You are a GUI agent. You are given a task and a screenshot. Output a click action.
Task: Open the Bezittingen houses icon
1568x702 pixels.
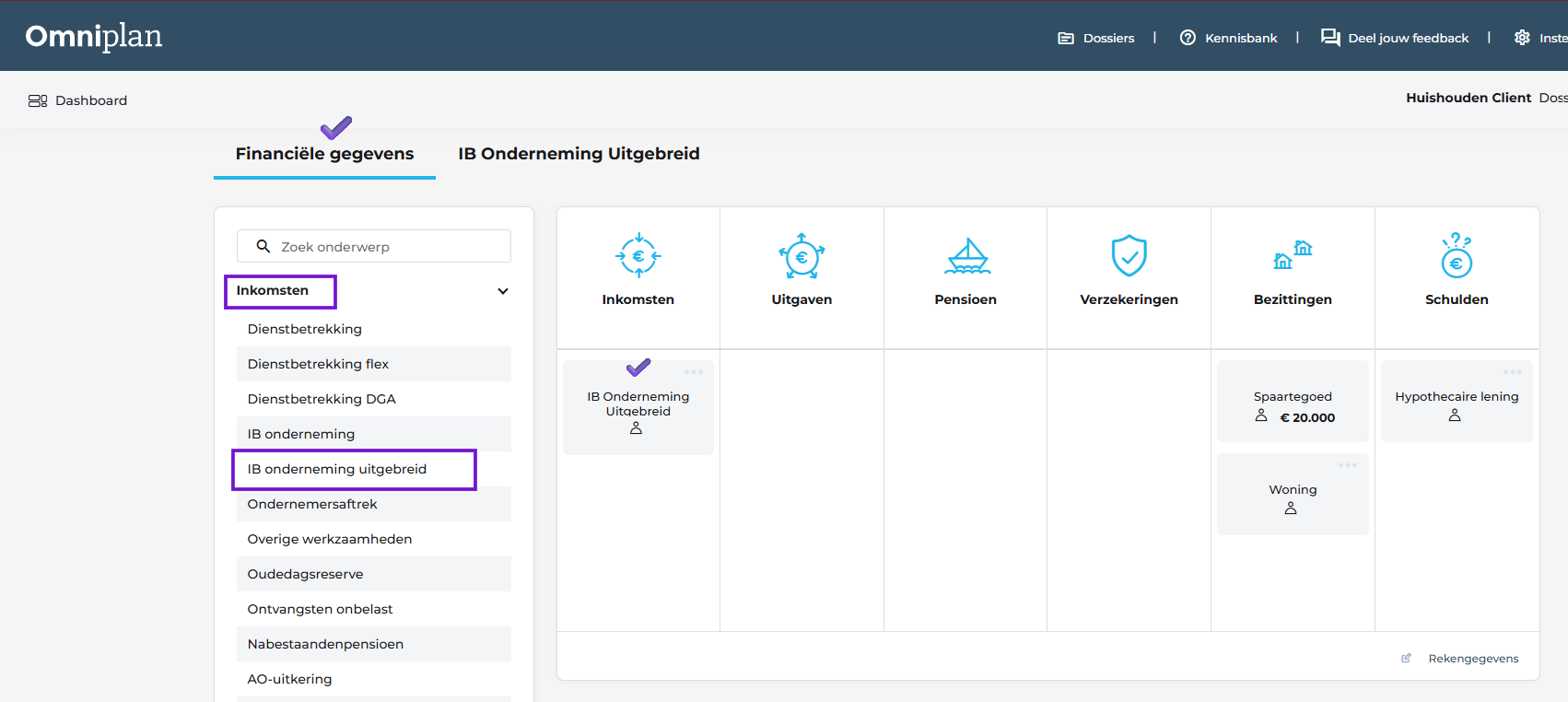[x=1293, y=256]
